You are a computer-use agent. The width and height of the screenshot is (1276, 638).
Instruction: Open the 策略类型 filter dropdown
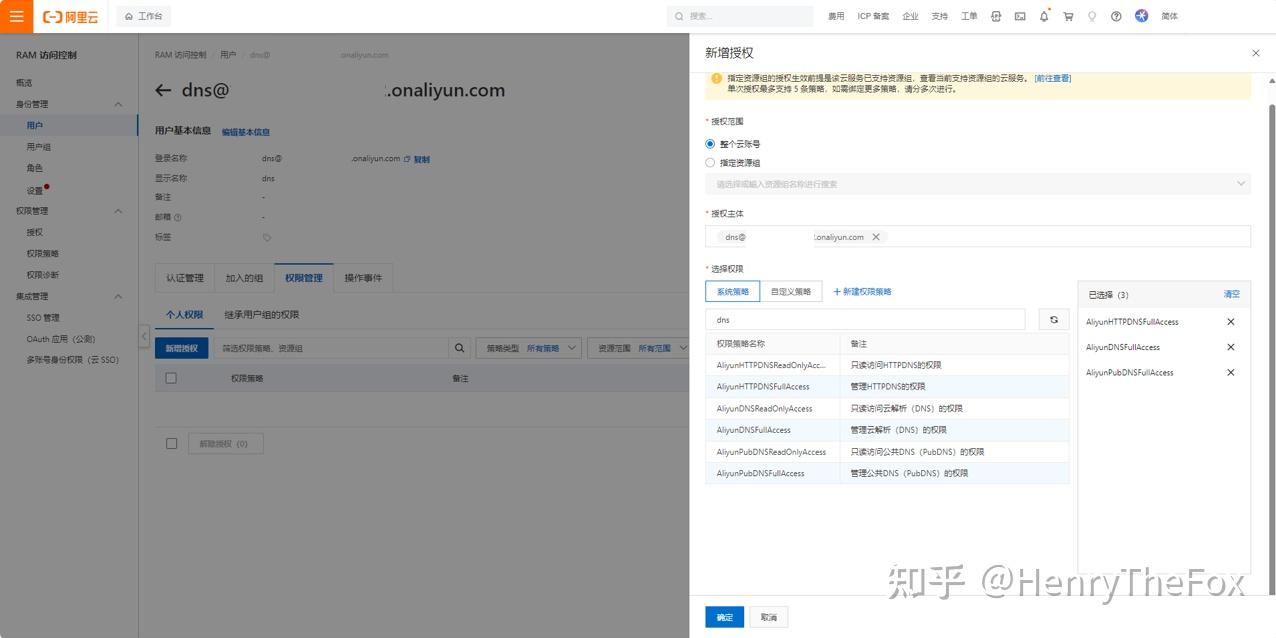[530, 347]
